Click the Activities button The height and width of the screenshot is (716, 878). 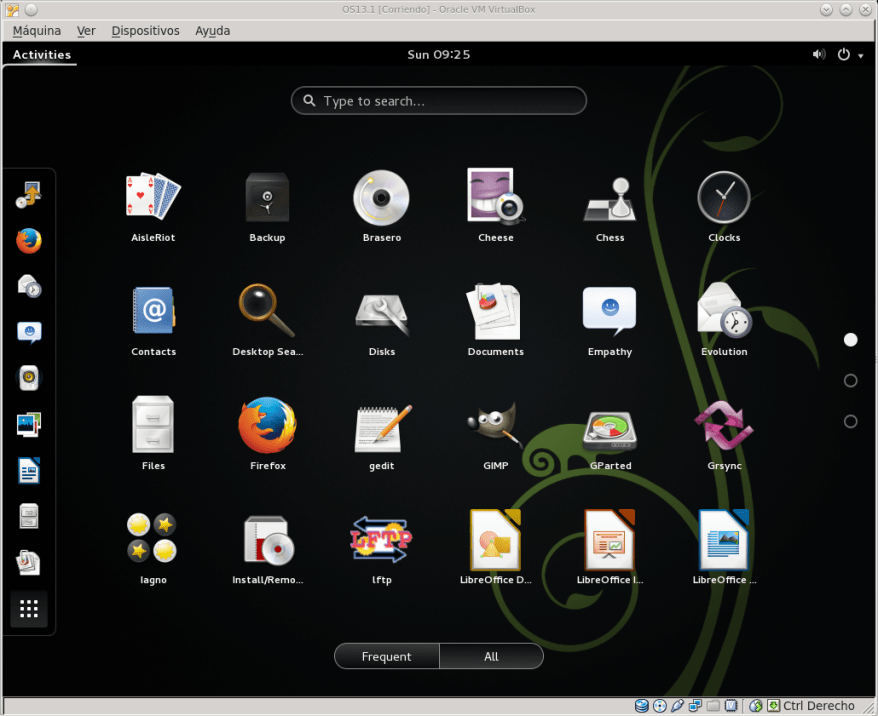(42, 55)
